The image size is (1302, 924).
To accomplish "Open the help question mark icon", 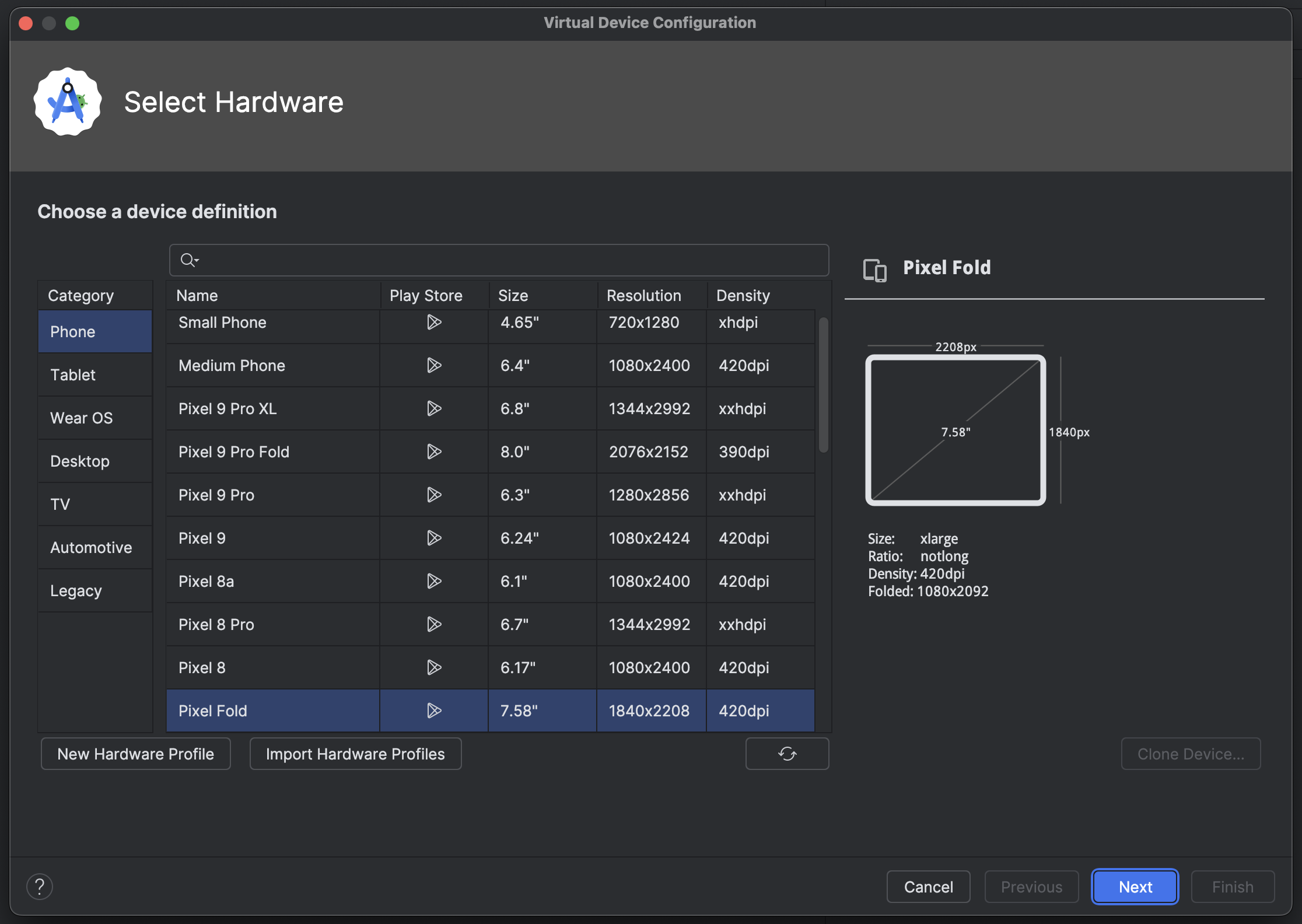I will (x=40, y=887).
